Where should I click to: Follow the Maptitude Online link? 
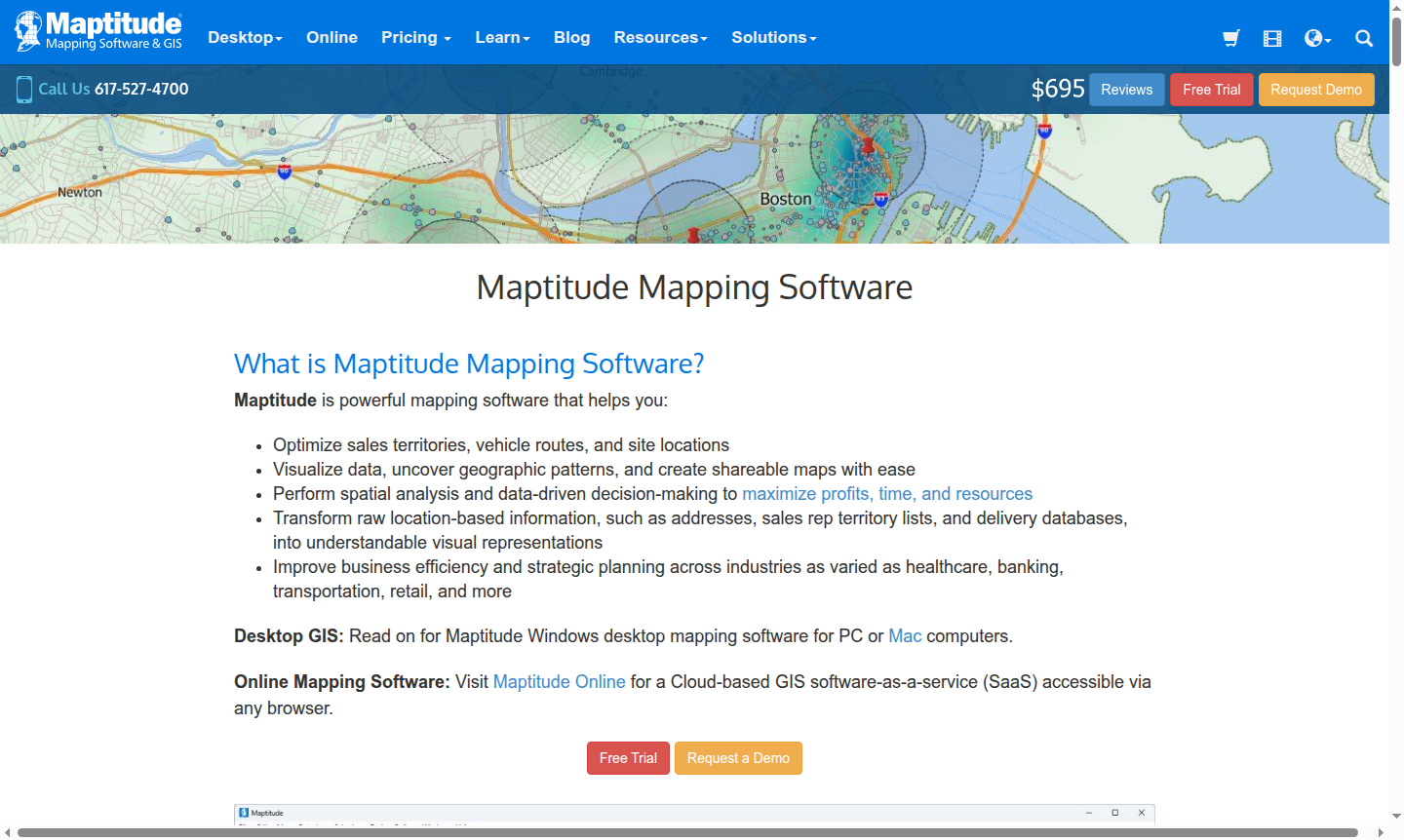pyautogui.click(x=559, y=681)
